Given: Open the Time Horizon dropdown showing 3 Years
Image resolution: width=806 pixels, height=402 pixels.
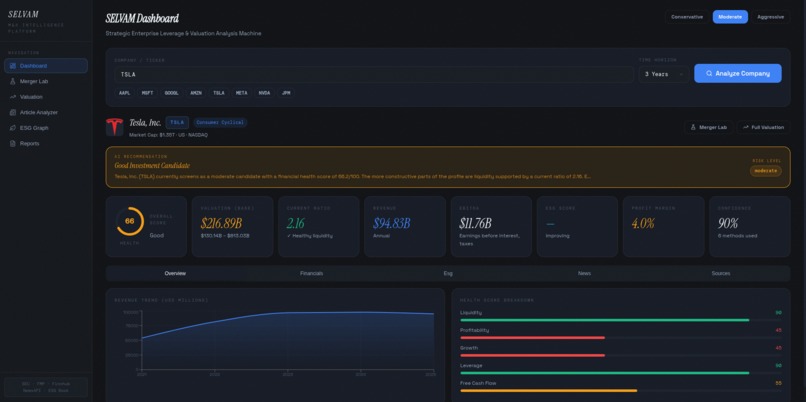Looking at the screenshot, I should click(664, 74).
